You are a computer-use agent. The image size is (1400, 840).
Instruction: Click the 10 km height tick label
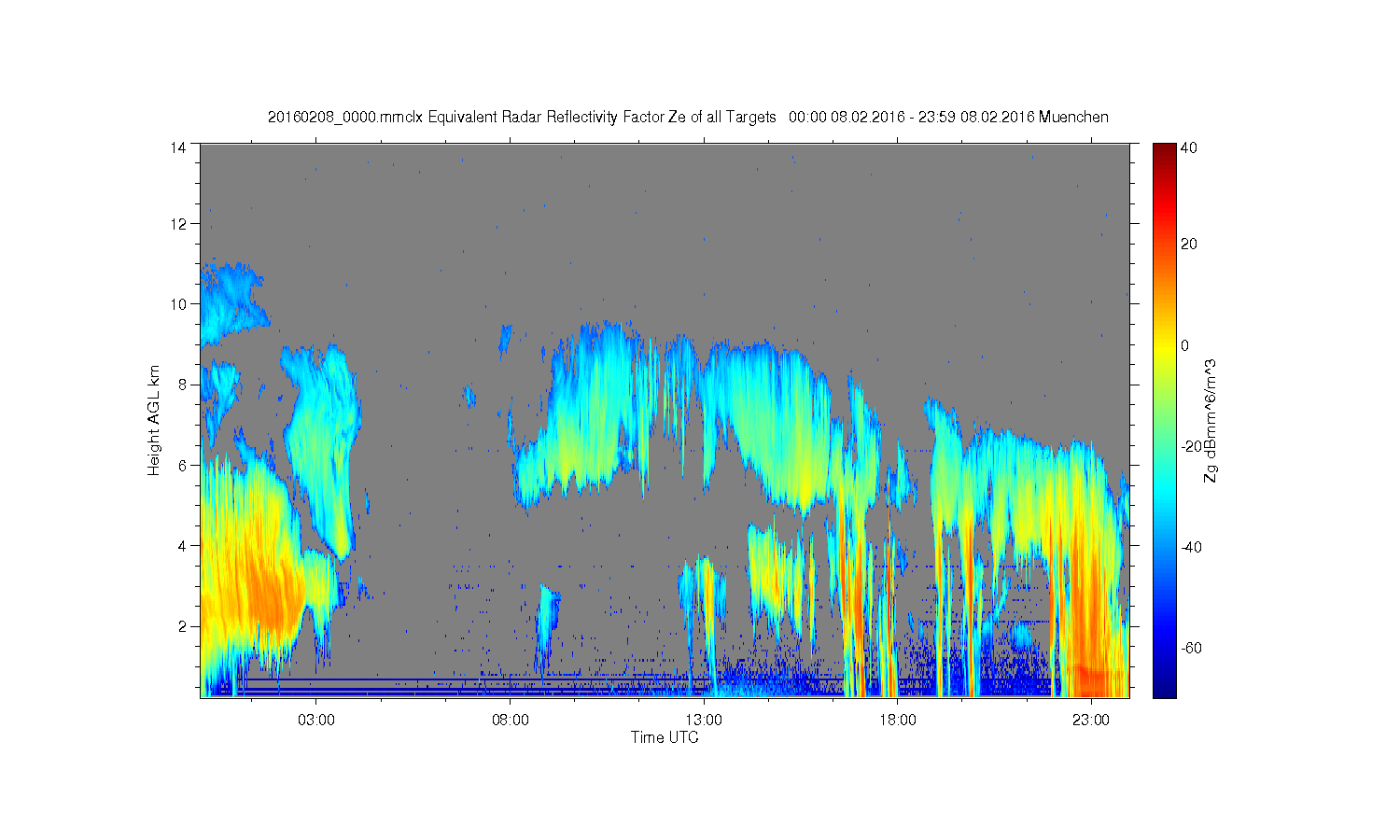pos(178,304)
